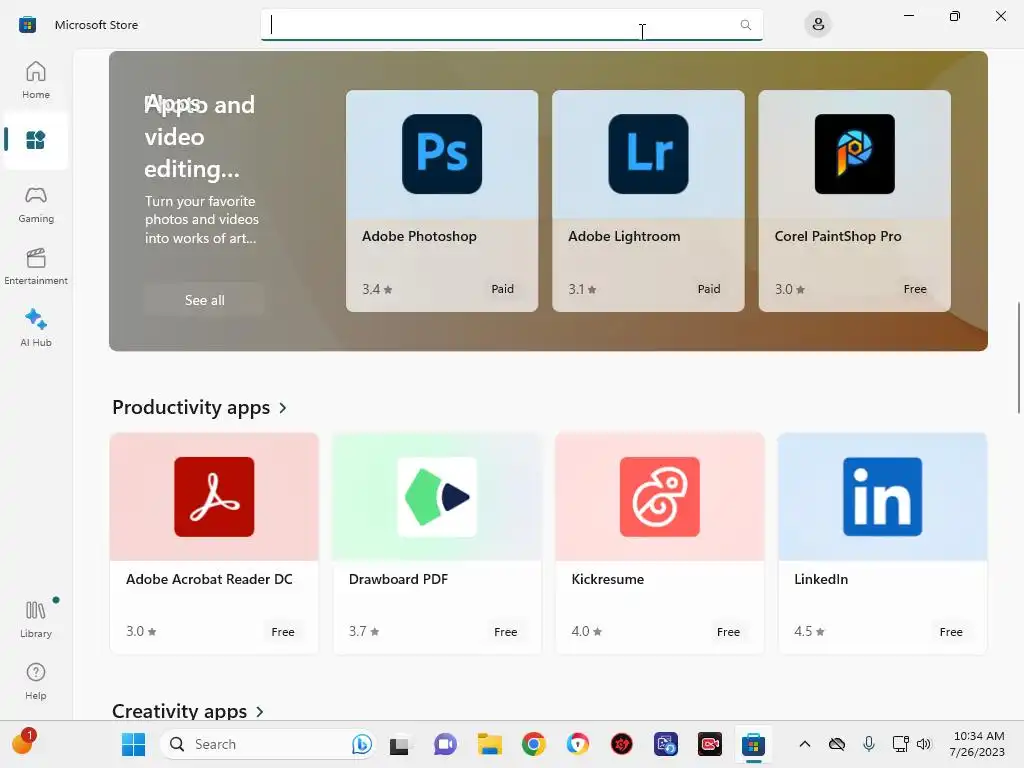Click the magnifier icon in Store search box
1024x768 pixels.
pos(745,25)
